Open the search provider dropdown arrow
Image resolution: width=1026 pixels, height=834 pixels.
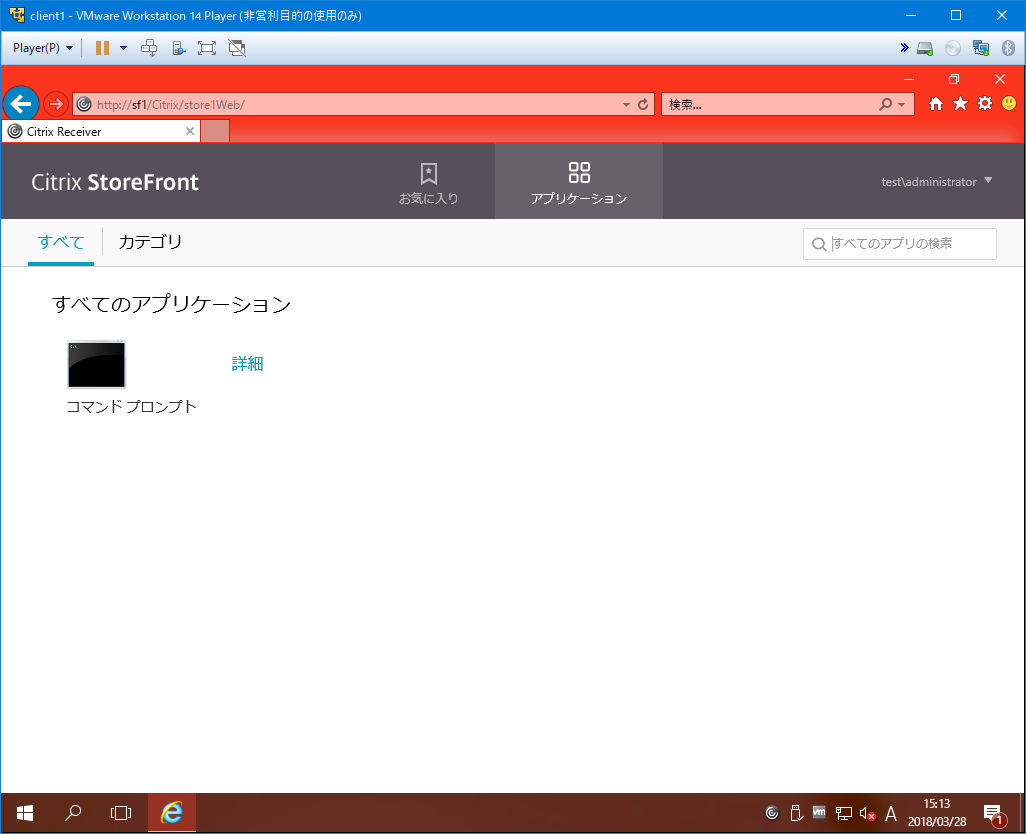[x=902, y=105]
